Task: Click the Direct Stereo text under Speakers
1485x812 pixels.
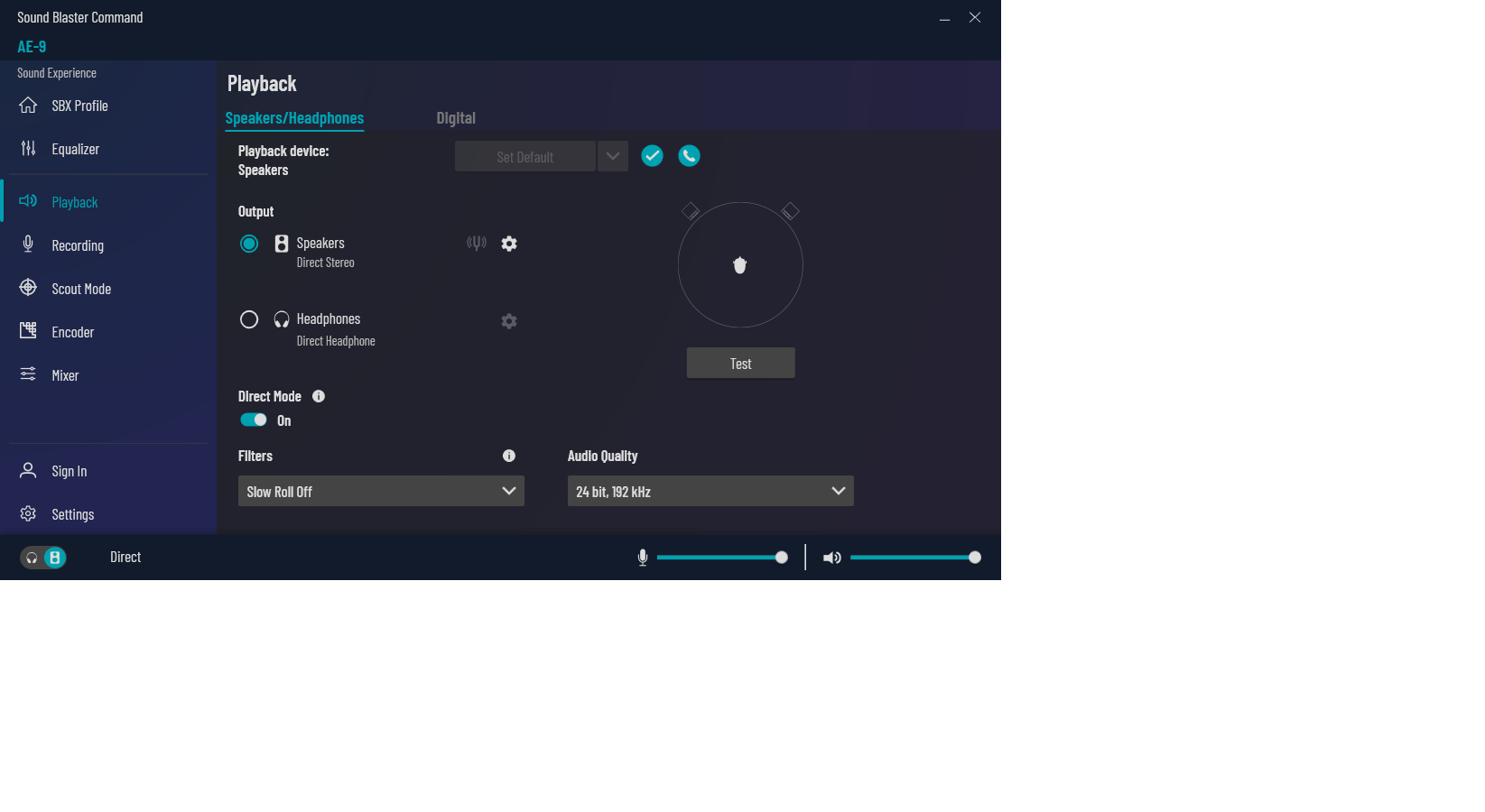Action: (x=326, y=263)
